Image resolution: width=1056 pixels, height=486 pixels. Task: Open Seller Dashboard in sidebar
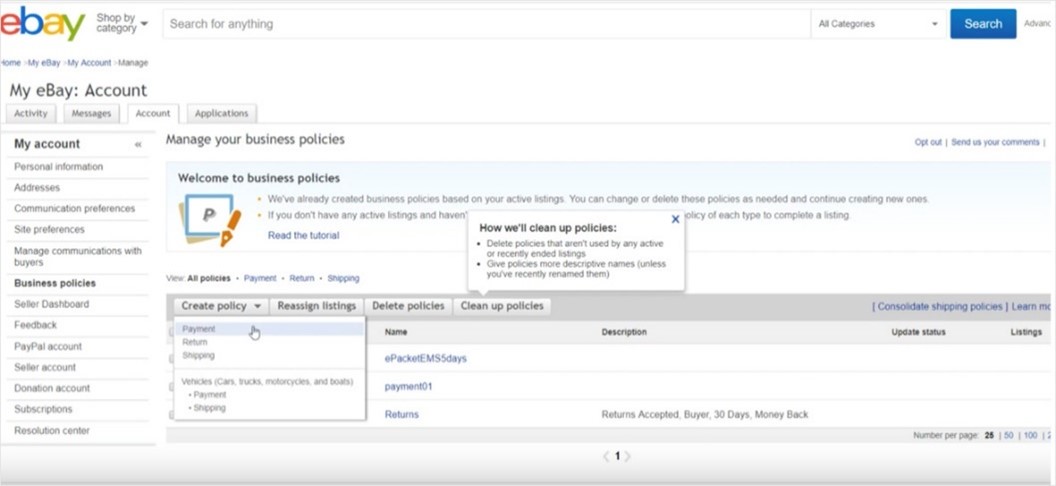coord(52,304)
